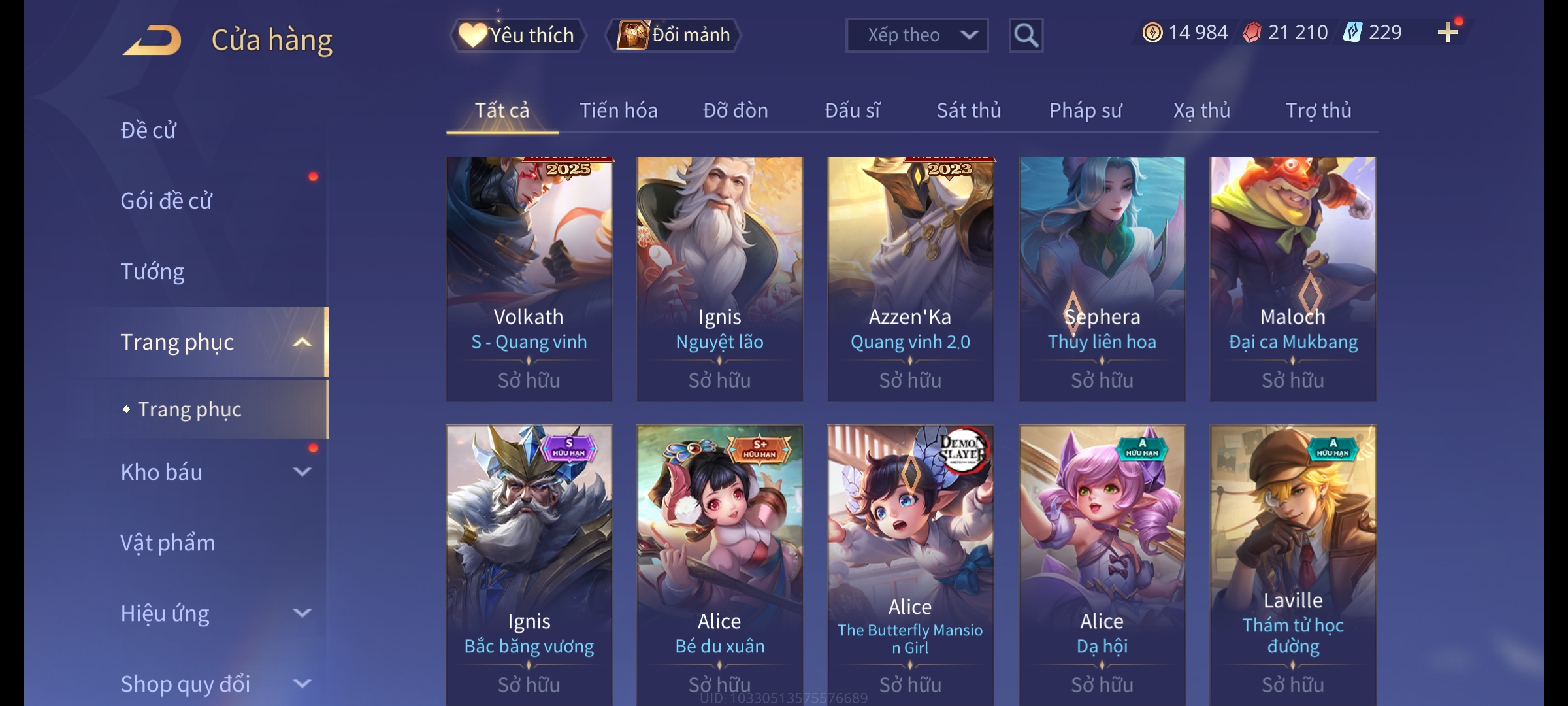
Task: Switch to the Tiến hóa tab
Action: pyautogui.click(x=618, y=110)
